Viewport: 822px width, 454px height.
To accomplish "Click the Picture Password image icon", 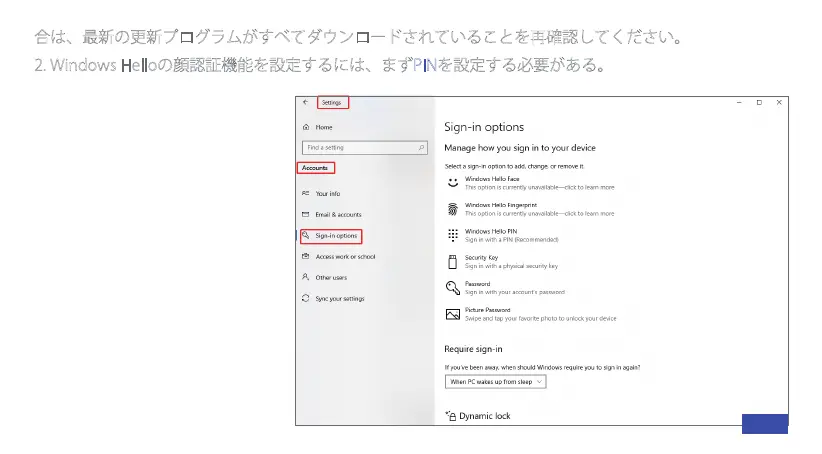I will [453, 314].
